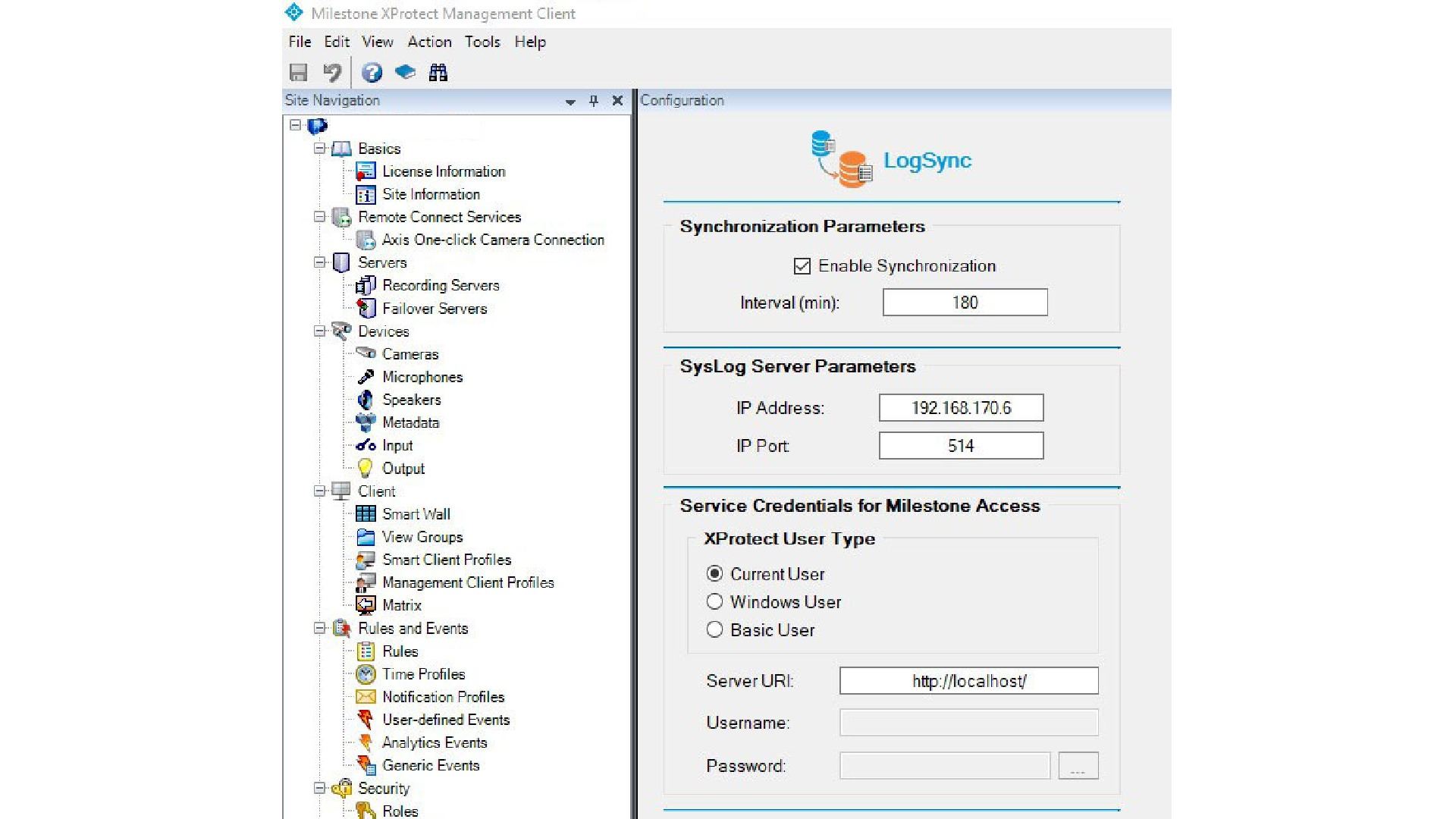
Task: Click Axis One-click Camera Connection icon
Action: [x=366, y=240]
